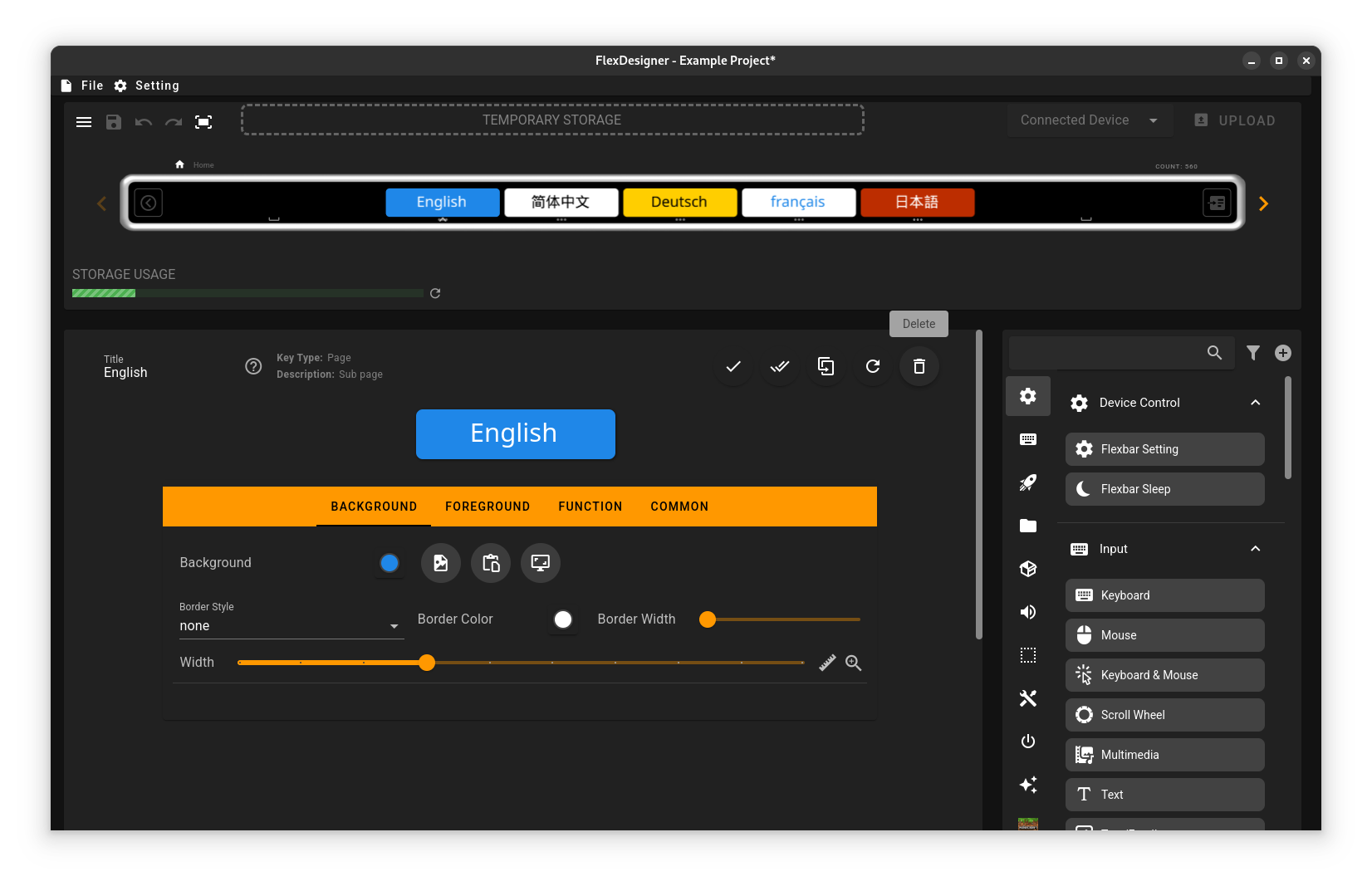Viewport: 1372px width, 886px height.
Task: Select the rocket launcher category in the right sidebar
Action: [x=1028, y=482]
